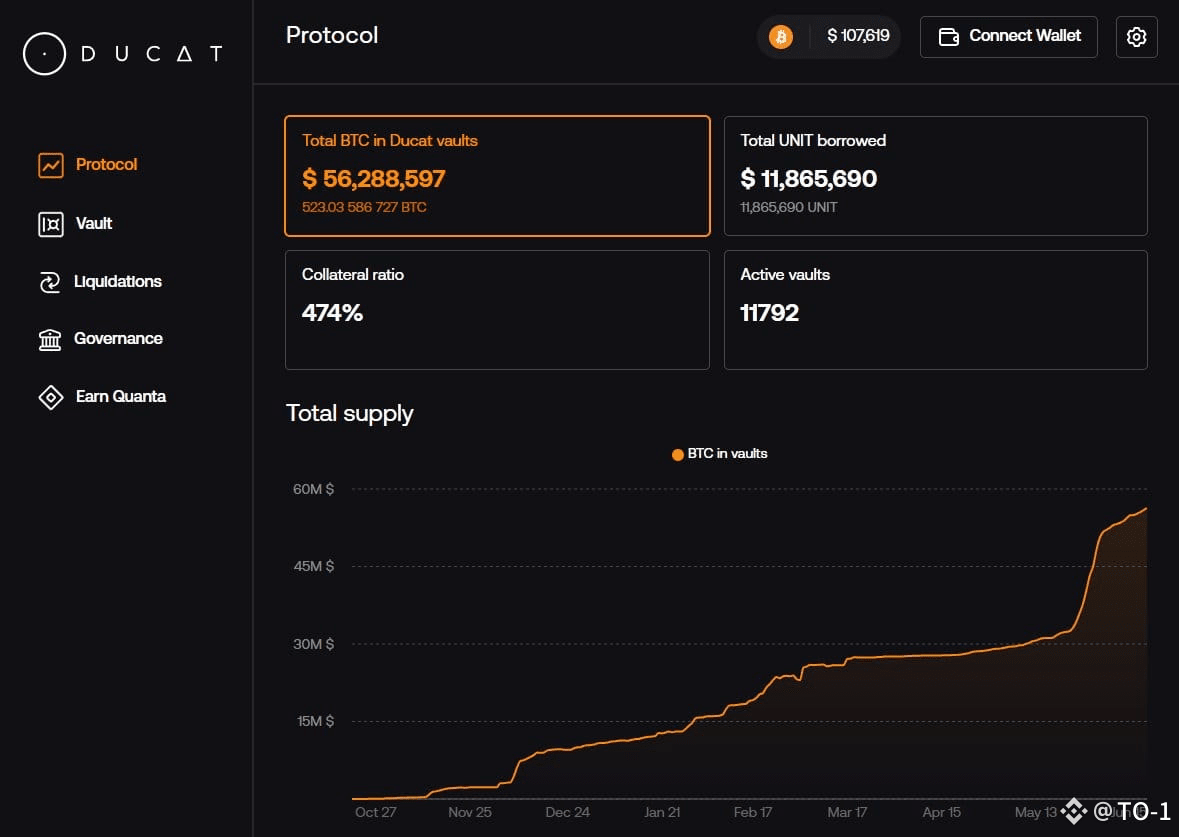Screen dimensions: 1179x837
Task: Click the Connect Wallet button
Action: tap(1008, 37)
